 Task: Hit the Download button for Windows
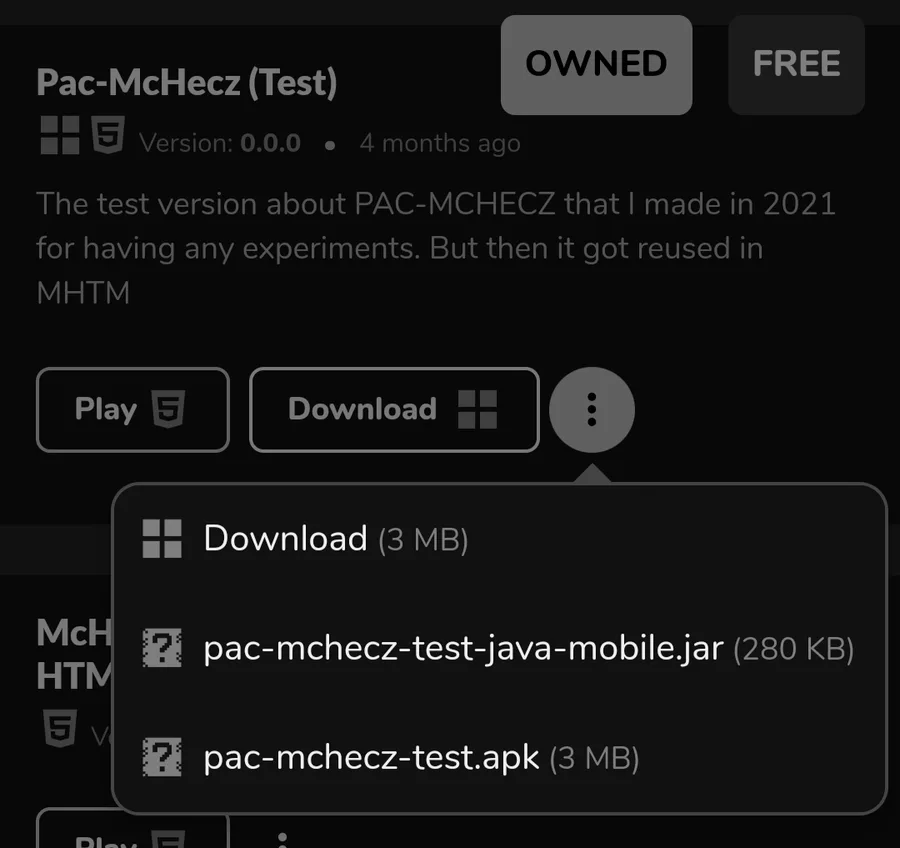(x=393, y=409)
